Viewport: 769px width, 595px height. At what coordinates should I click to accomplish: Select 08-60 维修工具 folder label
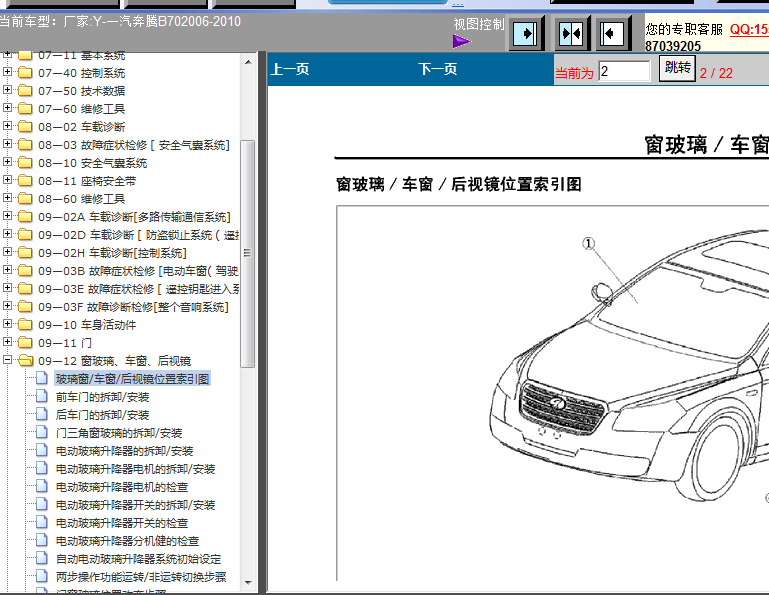81,199
